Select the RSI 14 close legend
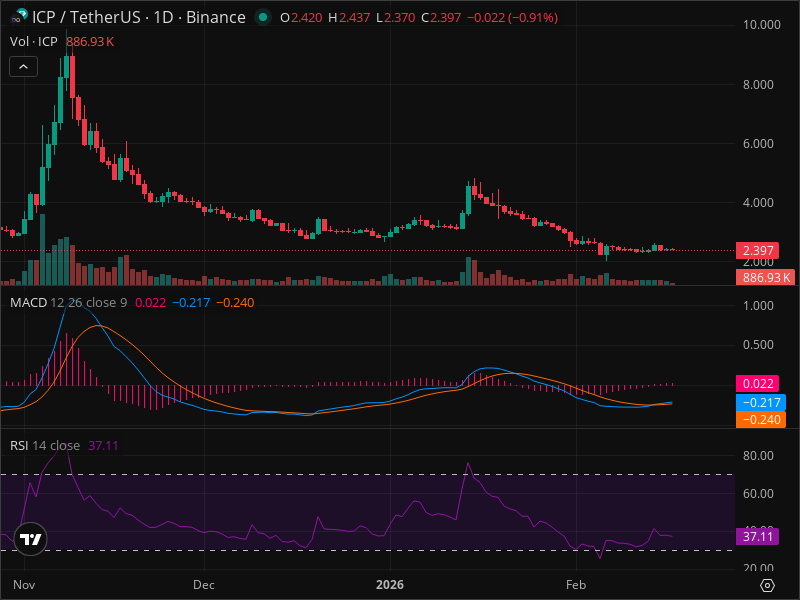 tap(45, 445)
